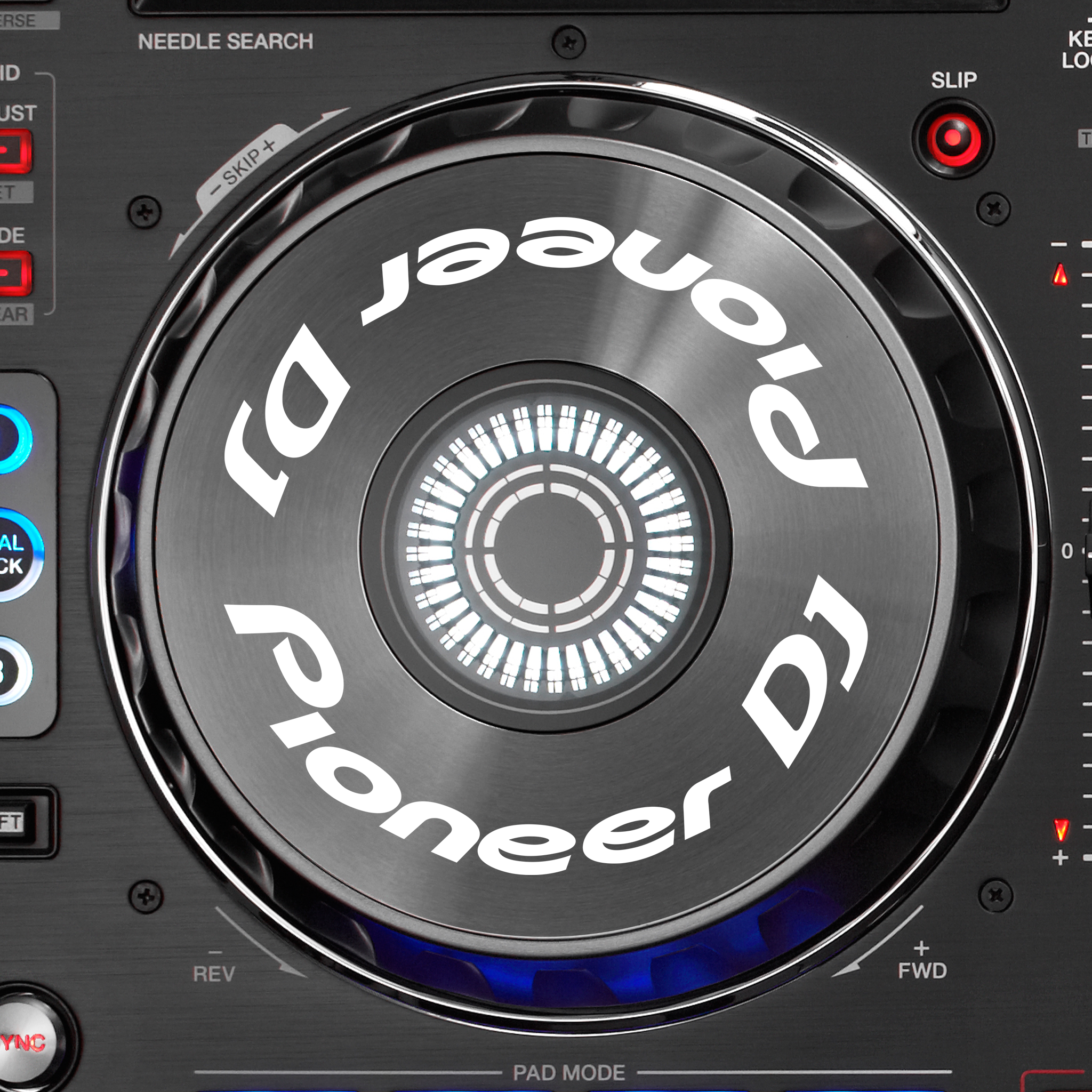Click the PAD MODE label
Screen dimensions: 1092x1092
[568, 1072]
